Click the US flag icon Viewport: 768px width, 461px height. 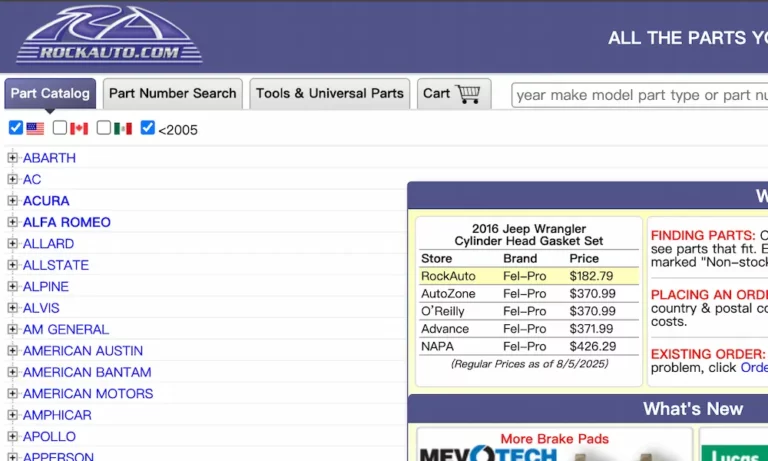[35, 129]
